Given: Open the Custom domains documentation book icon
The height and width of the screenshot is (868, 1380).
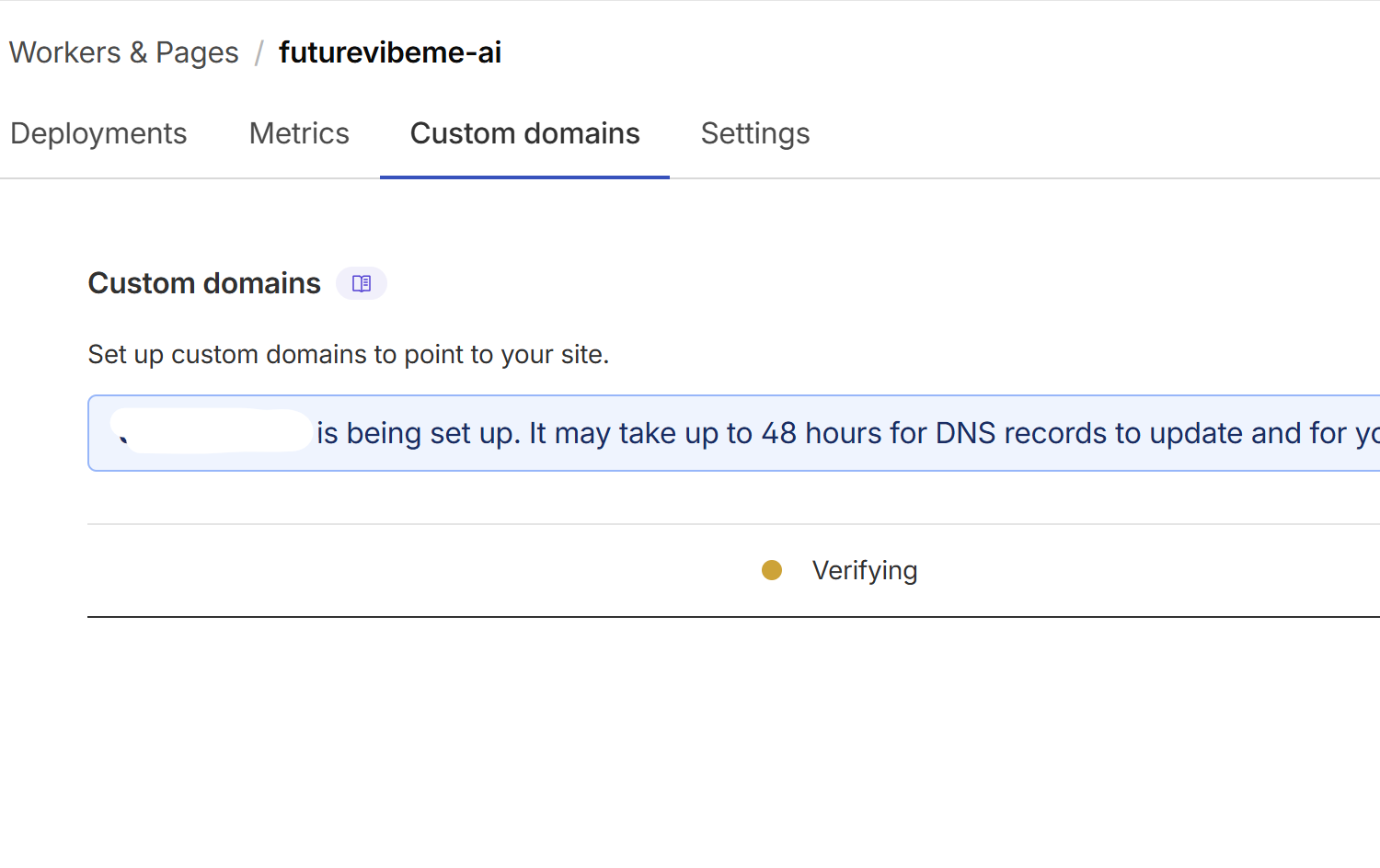Looking at the screenshot, I should (x=361, y=283).
